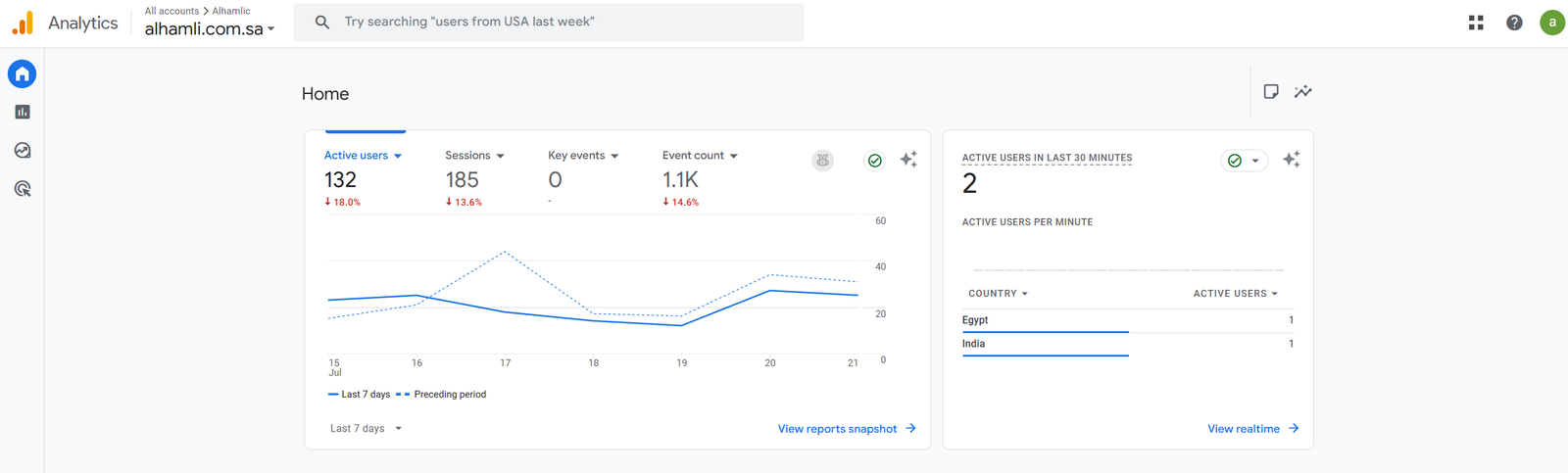Click the Active users value 132

pos(340,180)
